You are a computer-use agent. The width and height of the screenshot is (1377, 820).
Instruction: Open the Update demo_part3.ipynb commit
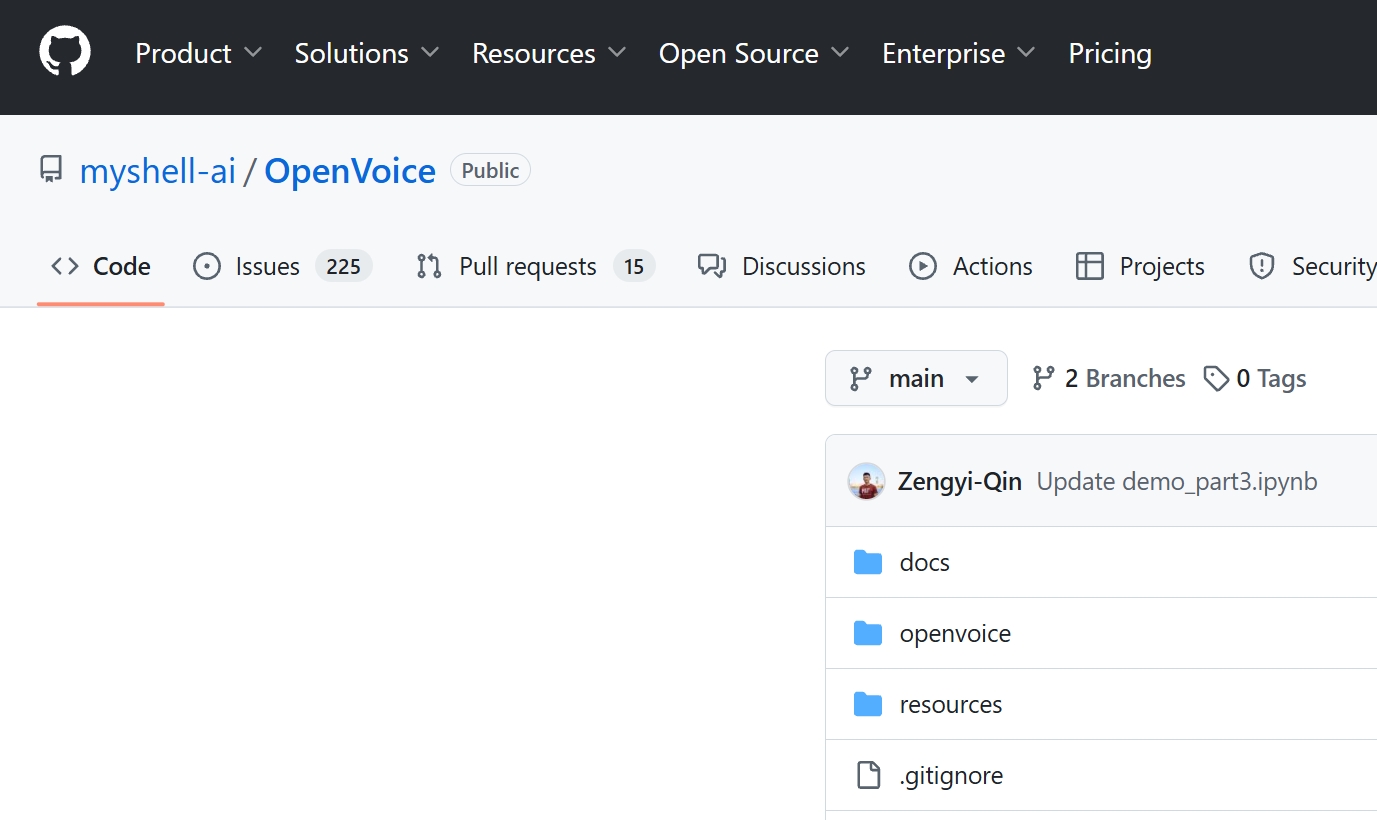(1177, 481)
